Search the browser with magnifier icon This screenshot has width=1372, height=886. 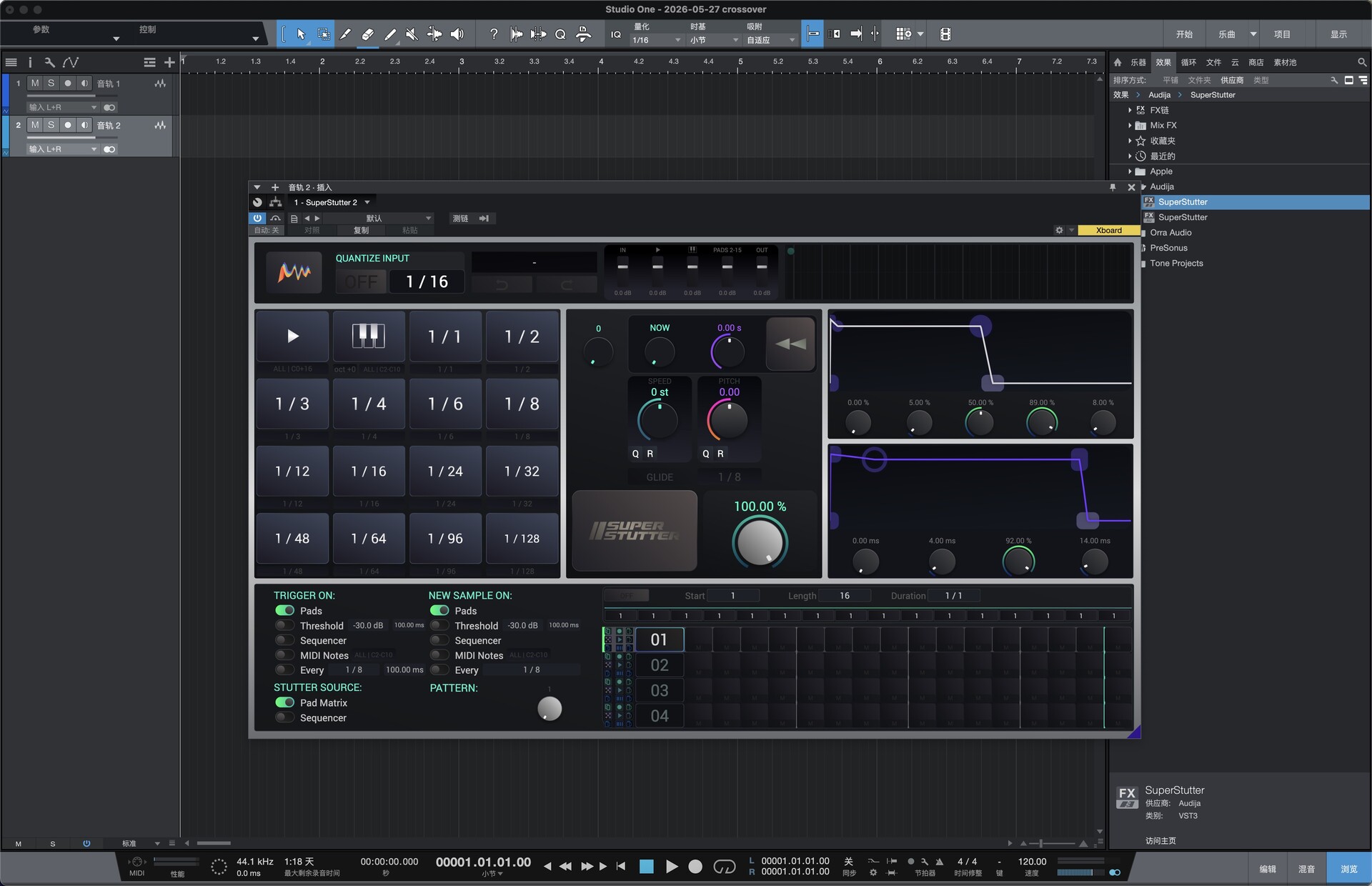[x=1362, y=62]
